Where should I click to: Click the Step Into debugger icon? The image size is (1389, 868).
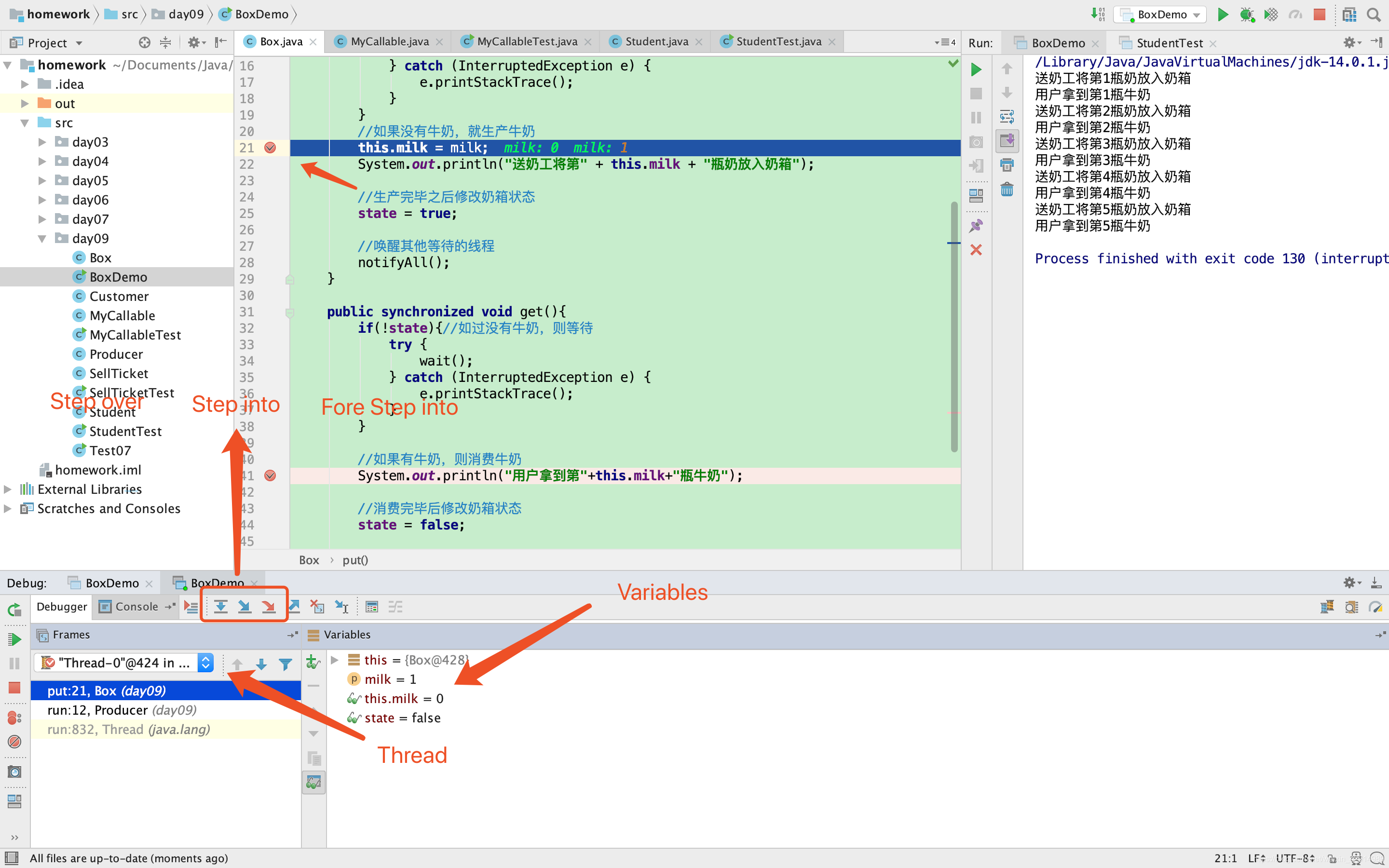point(245,606)
